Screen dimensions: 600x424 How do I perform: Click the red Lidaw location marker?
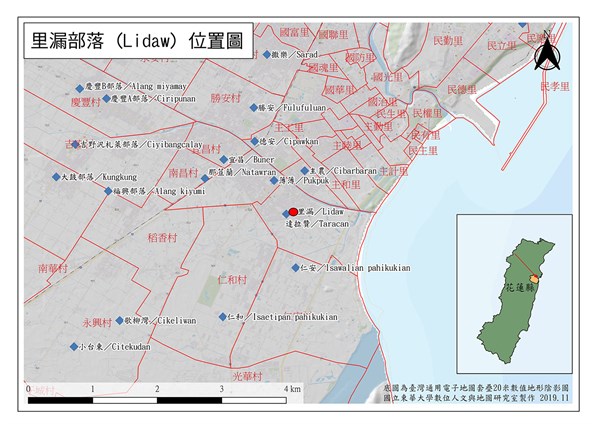(292, 211)
